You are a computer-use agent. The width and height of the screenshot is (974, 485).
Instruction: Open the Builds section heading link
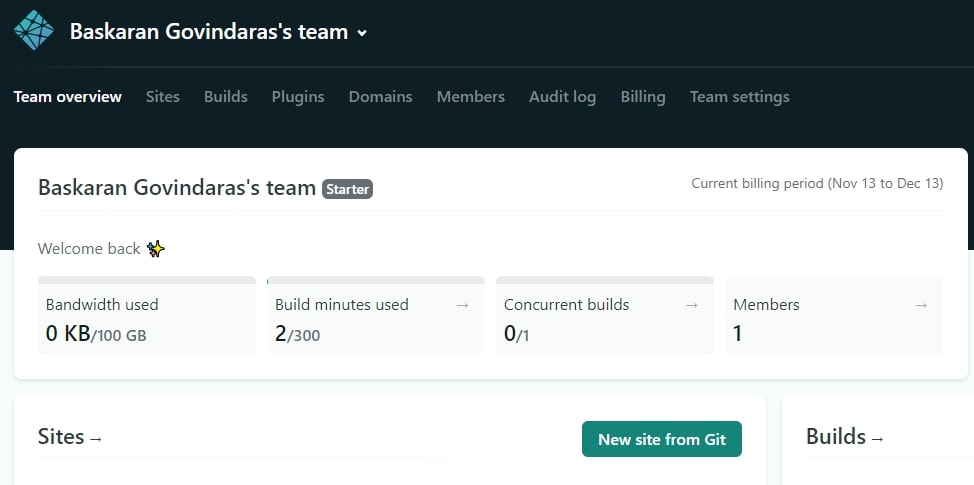[x=845, y=437]
